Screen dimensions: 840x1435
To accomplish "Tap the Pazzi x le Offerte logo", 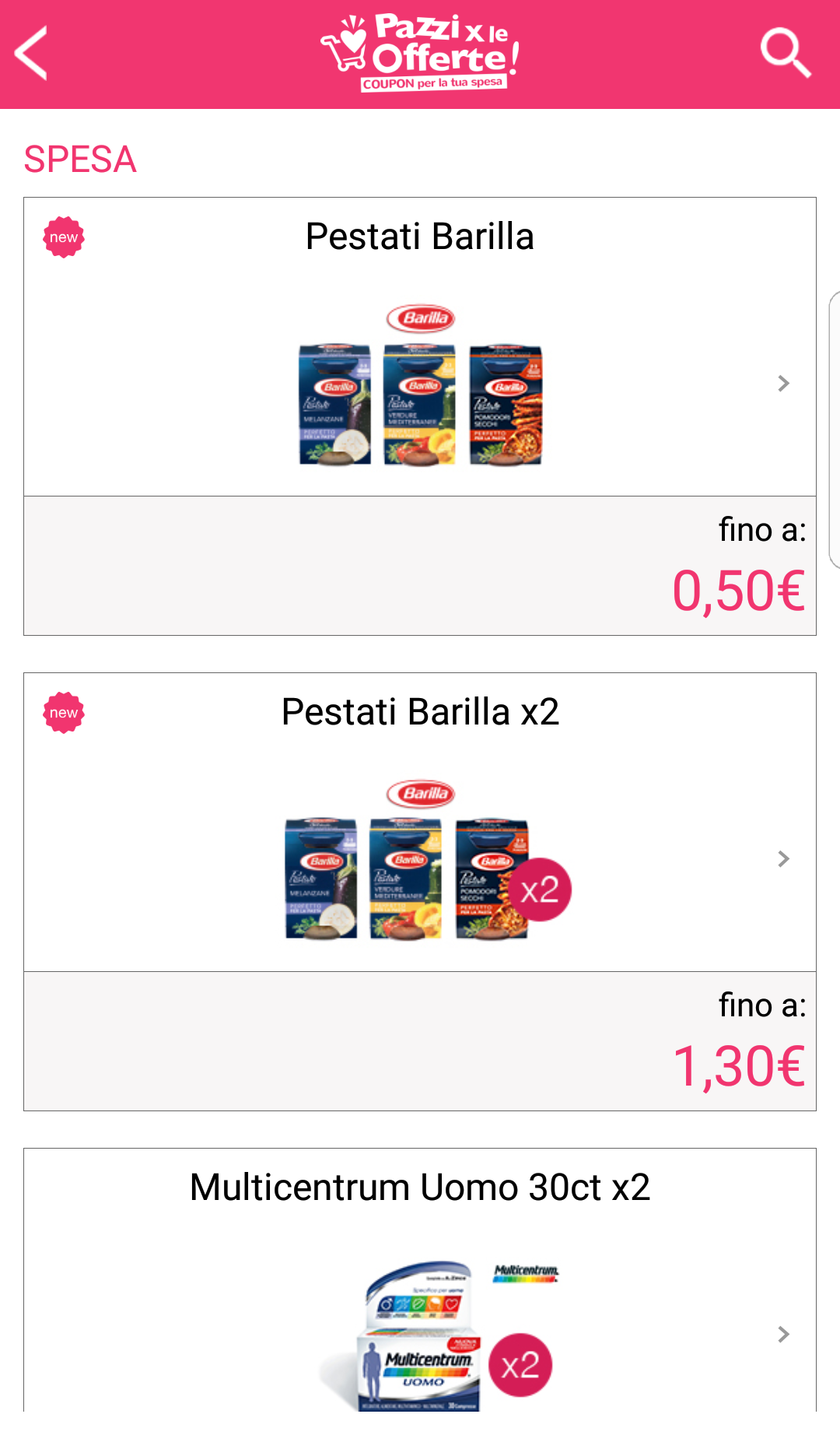I will (420, 54).
